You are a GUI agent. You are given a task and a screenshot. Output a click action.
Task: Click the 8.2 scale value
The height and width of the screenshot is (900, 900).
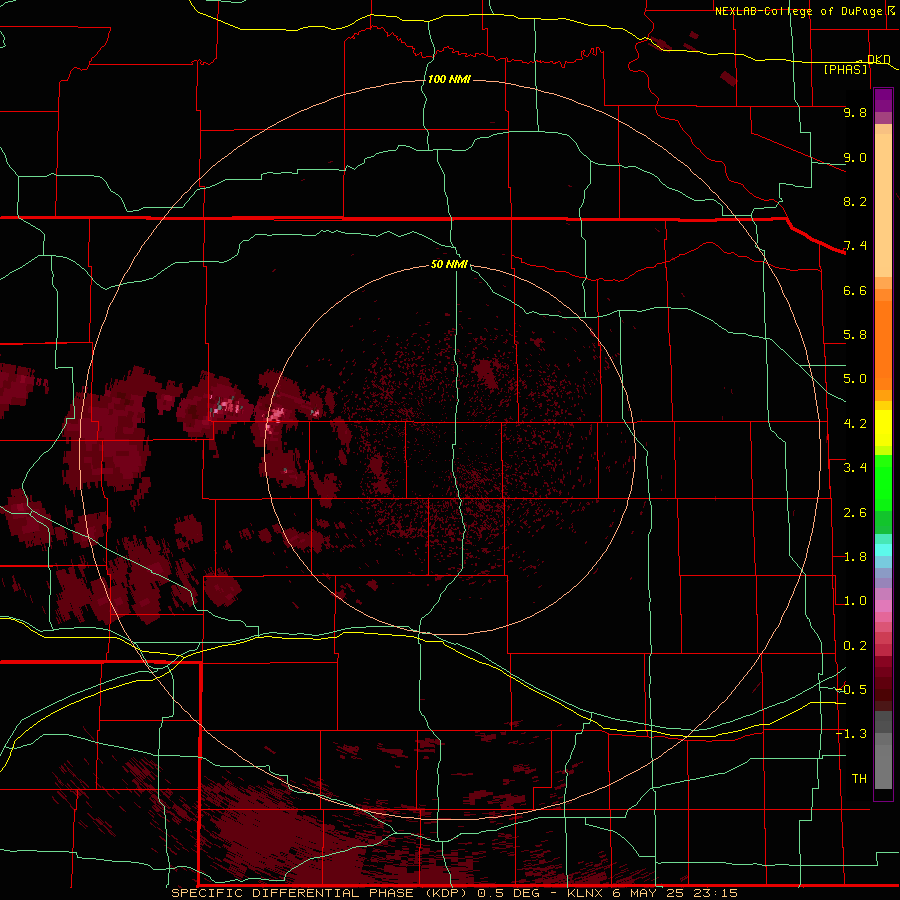[855, 201]
